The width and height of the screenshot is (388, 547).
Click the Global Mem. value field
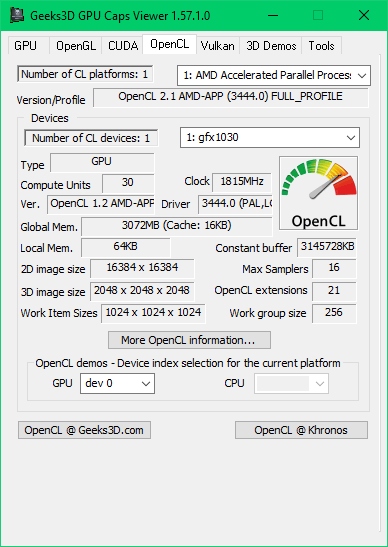tap(177, 226)
